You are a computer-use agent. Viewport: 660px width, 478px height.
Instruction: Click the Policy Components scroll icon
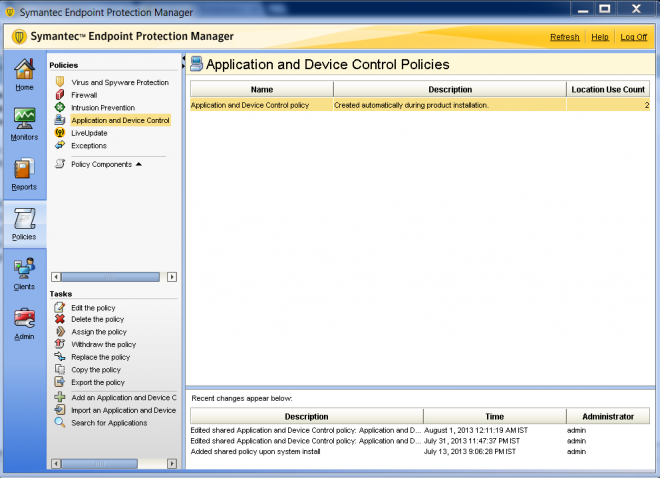coord(60,164)
